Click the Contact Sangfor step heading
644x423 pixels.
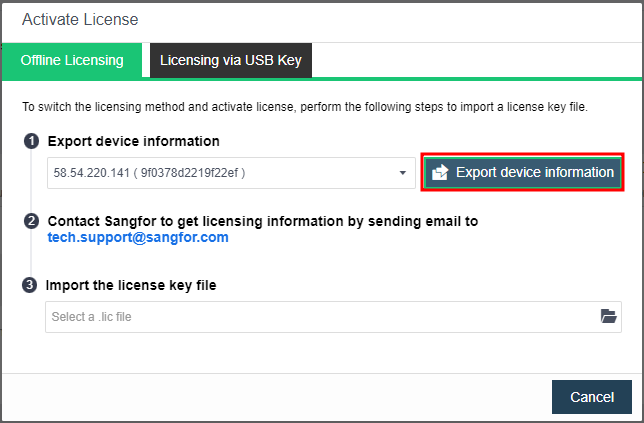click(263, 221)
